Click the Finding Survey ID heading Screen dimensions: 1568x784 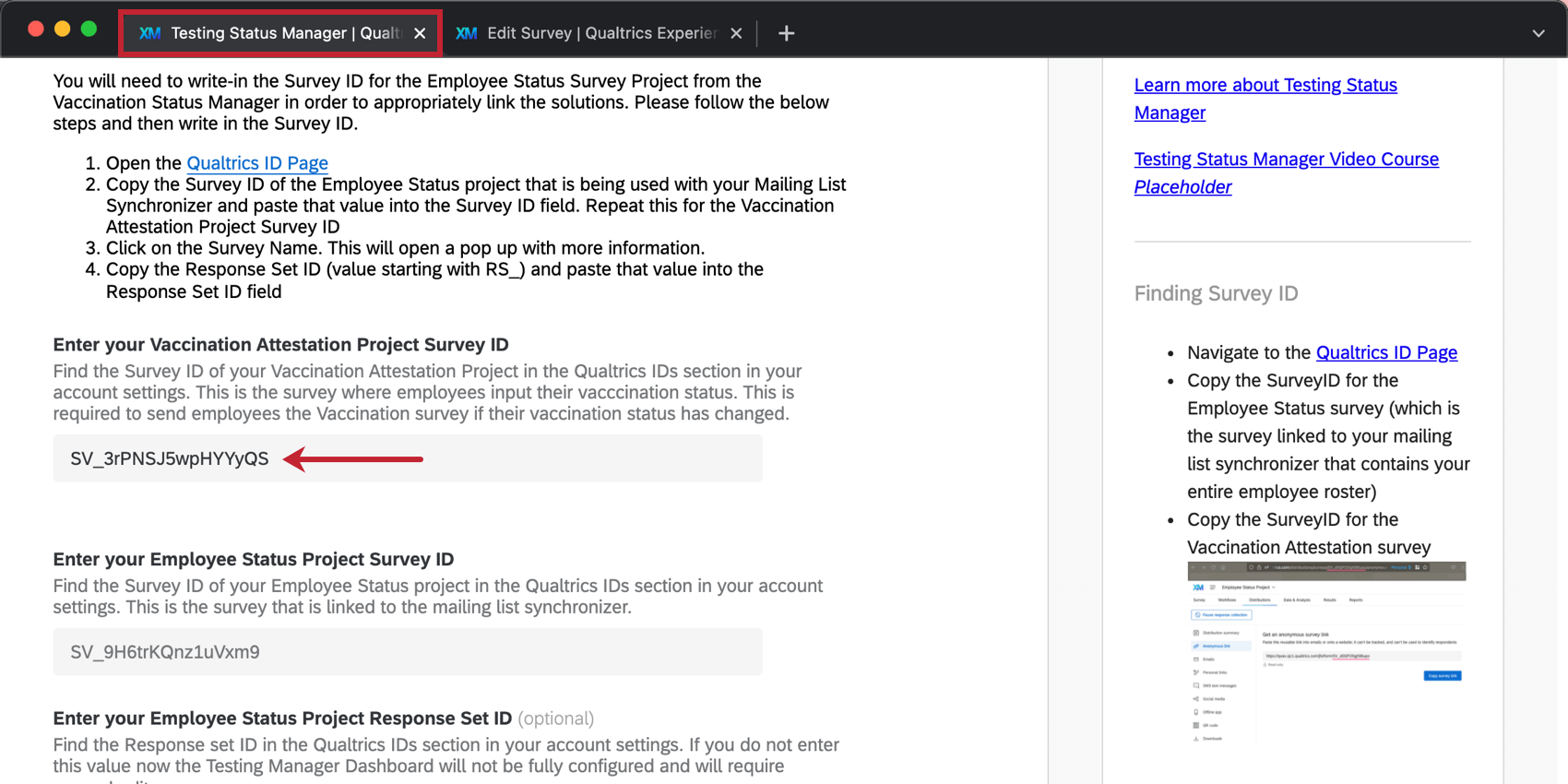click(x=1216, y=293)
